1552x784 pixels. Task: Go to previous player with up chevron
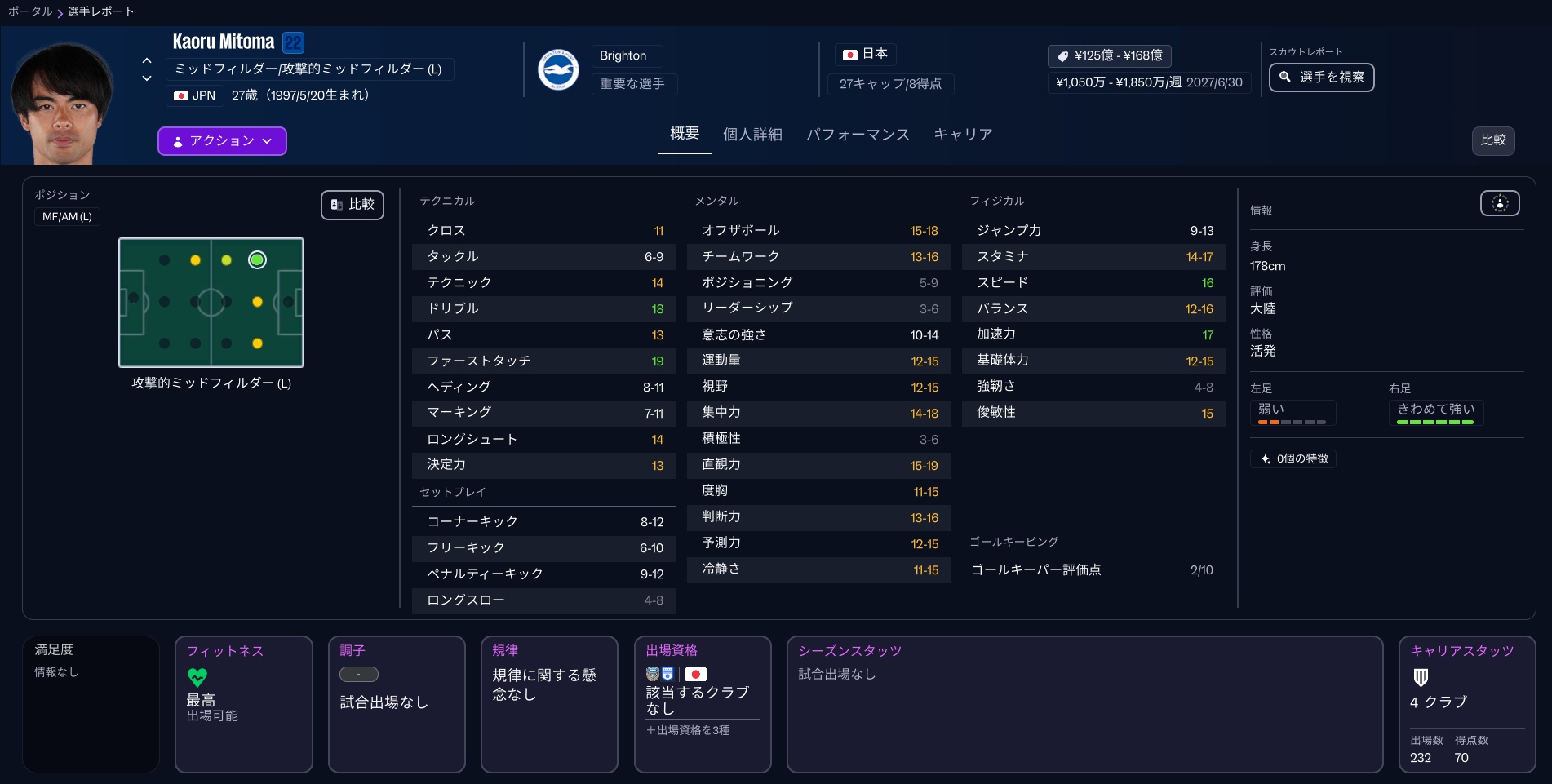pos(147,60)
